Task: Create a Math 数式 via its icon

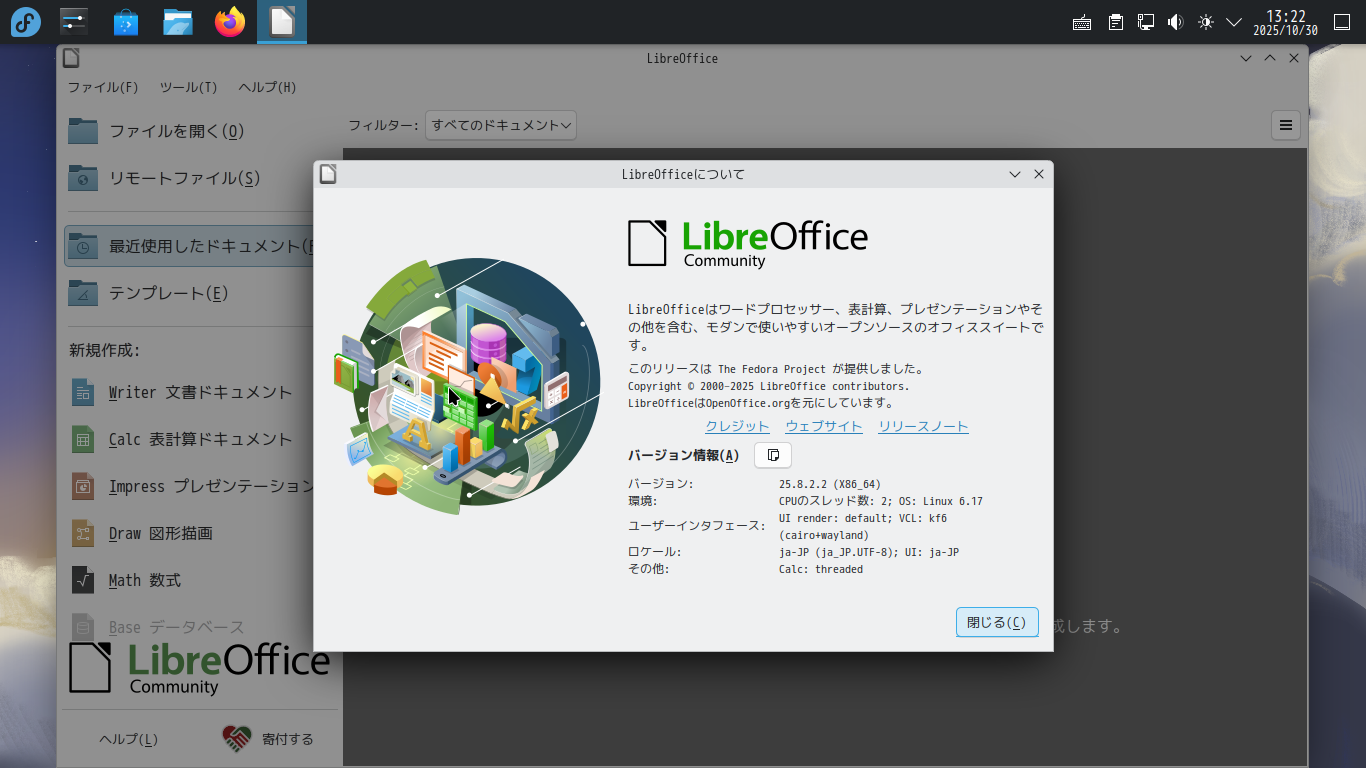Action: click(83, 580)
